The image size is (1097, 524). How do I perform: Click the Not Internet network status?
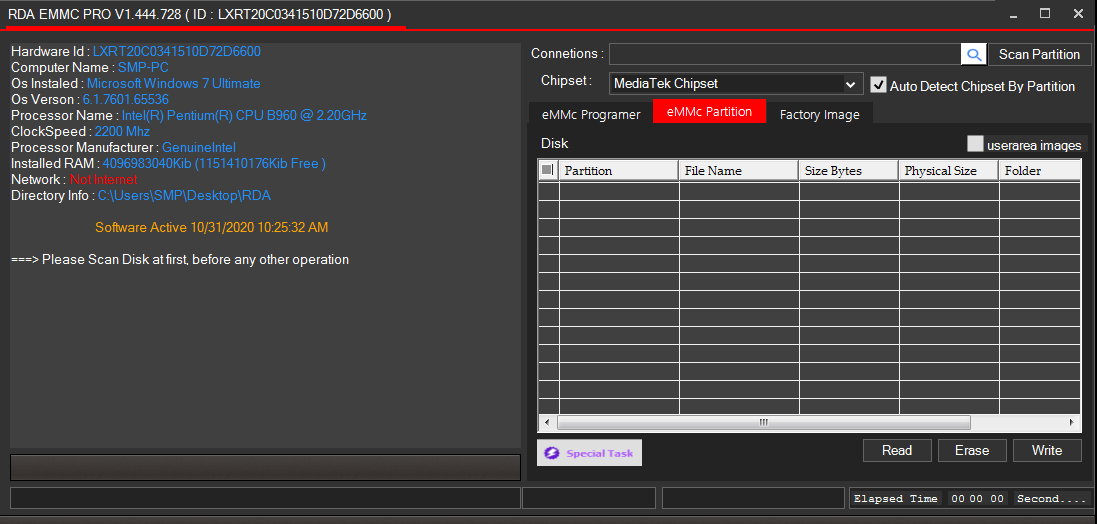(104, 180)
